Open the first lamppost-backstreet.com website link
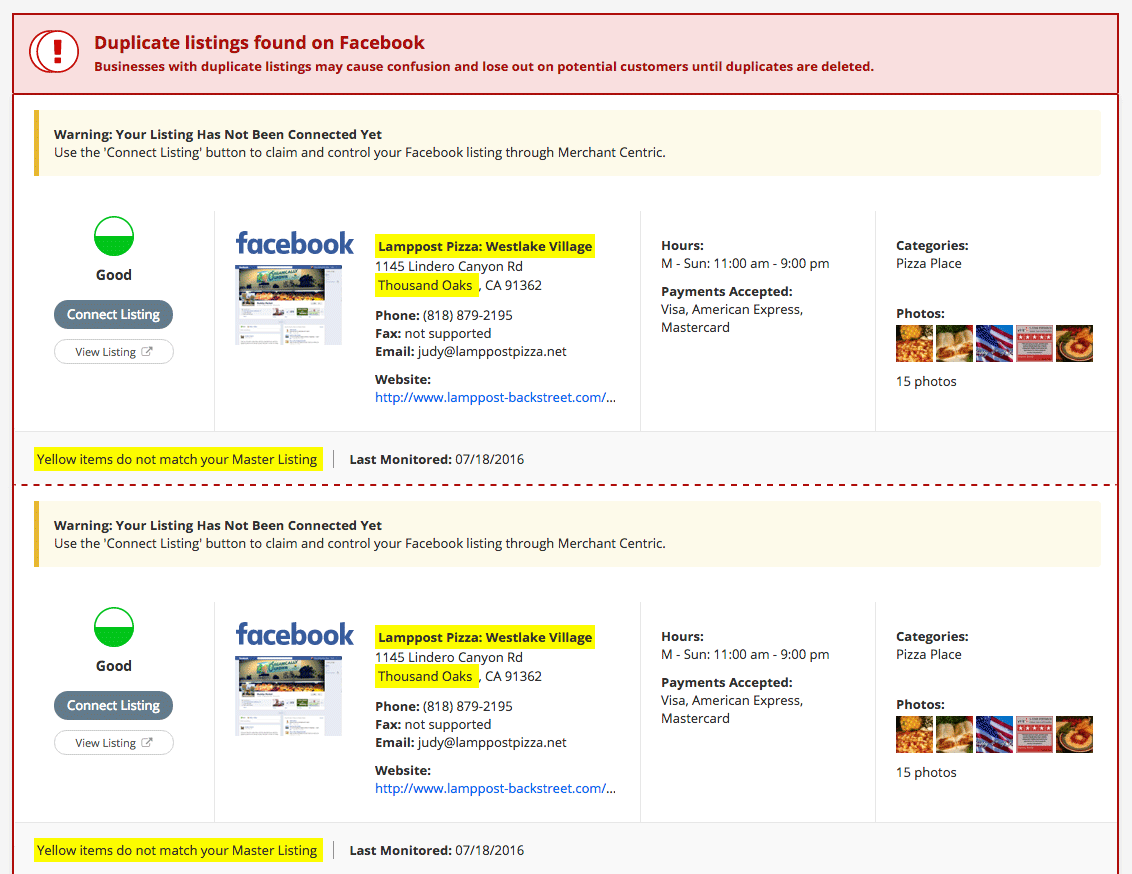This screenshot has height=874, width=1132. (495, 398)
